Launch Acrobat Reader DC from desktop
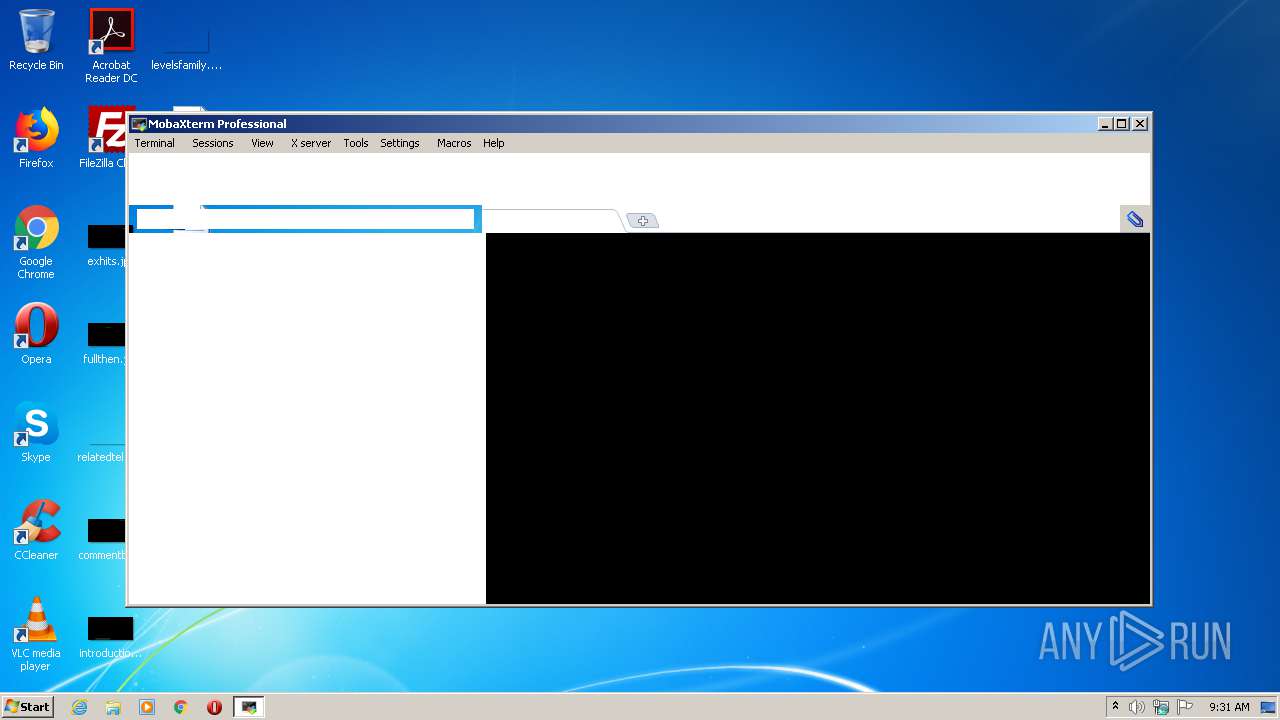1280x720 pixels. coord(111,46)
